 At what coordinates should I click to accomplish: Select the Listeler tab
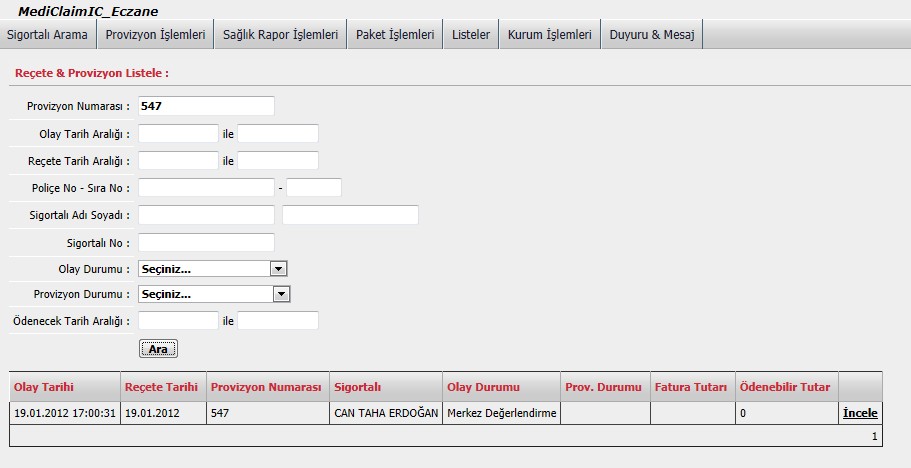point(471,34)
